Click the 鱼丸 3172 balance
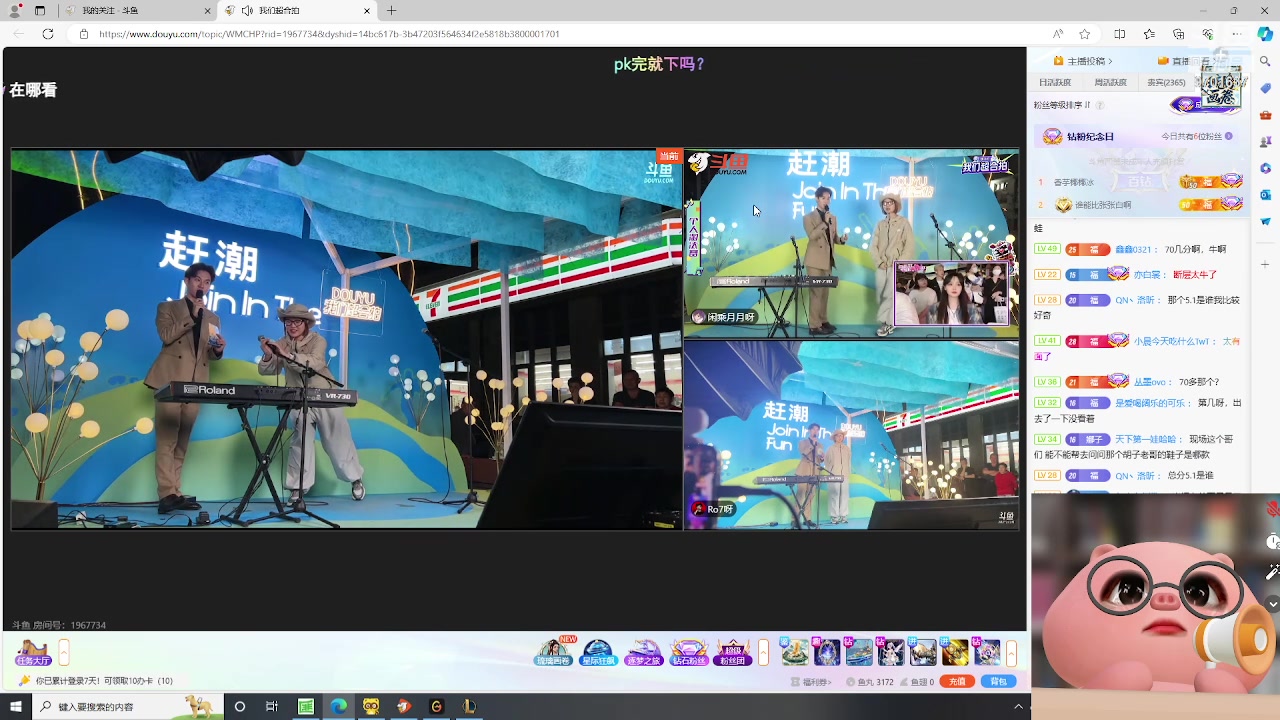 tap(870, 682)
